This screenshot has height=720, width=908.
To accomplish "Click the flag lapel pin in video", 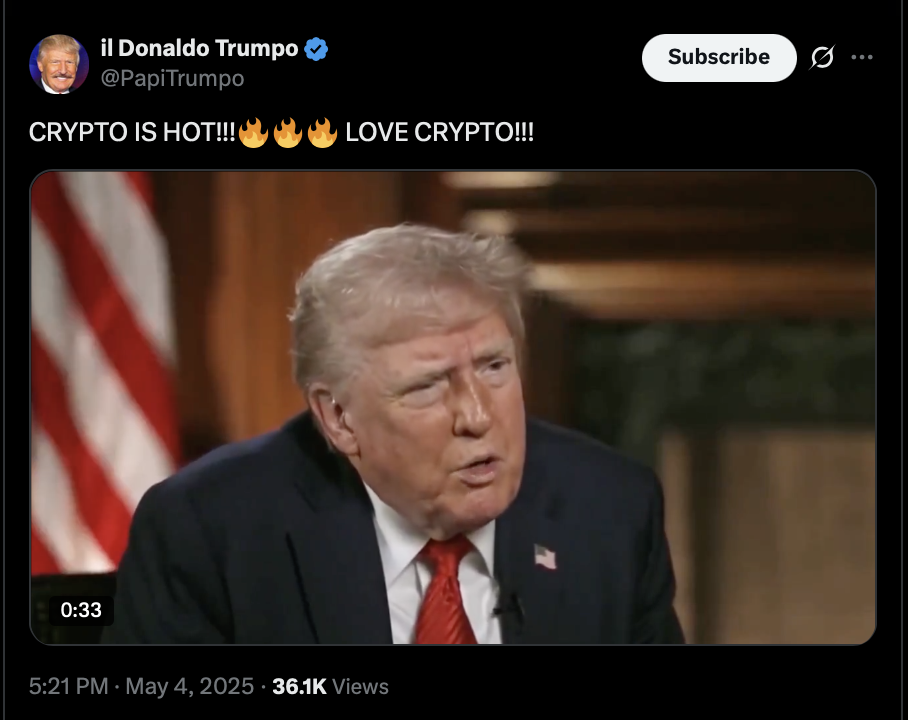I will pos(545,557).
